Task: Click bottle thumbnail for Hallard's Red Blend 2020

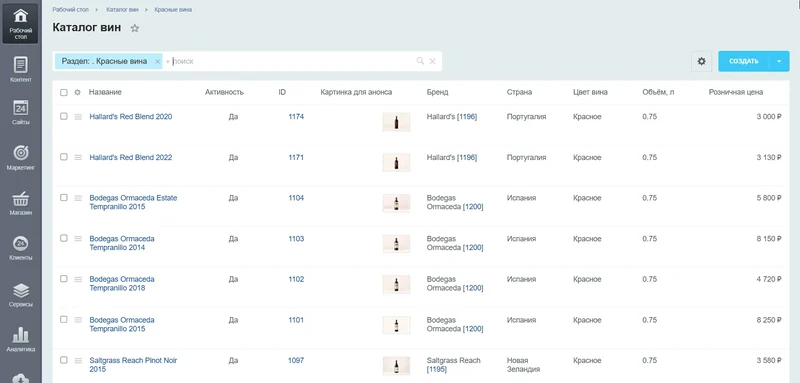Action: (396, 122)
